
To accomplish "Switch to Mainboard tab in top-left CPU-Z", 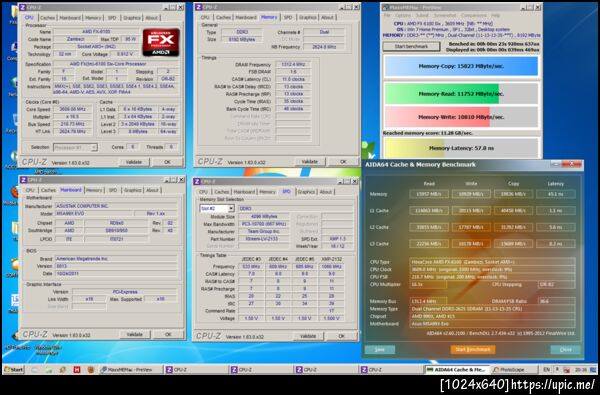I will coord(70,18).
